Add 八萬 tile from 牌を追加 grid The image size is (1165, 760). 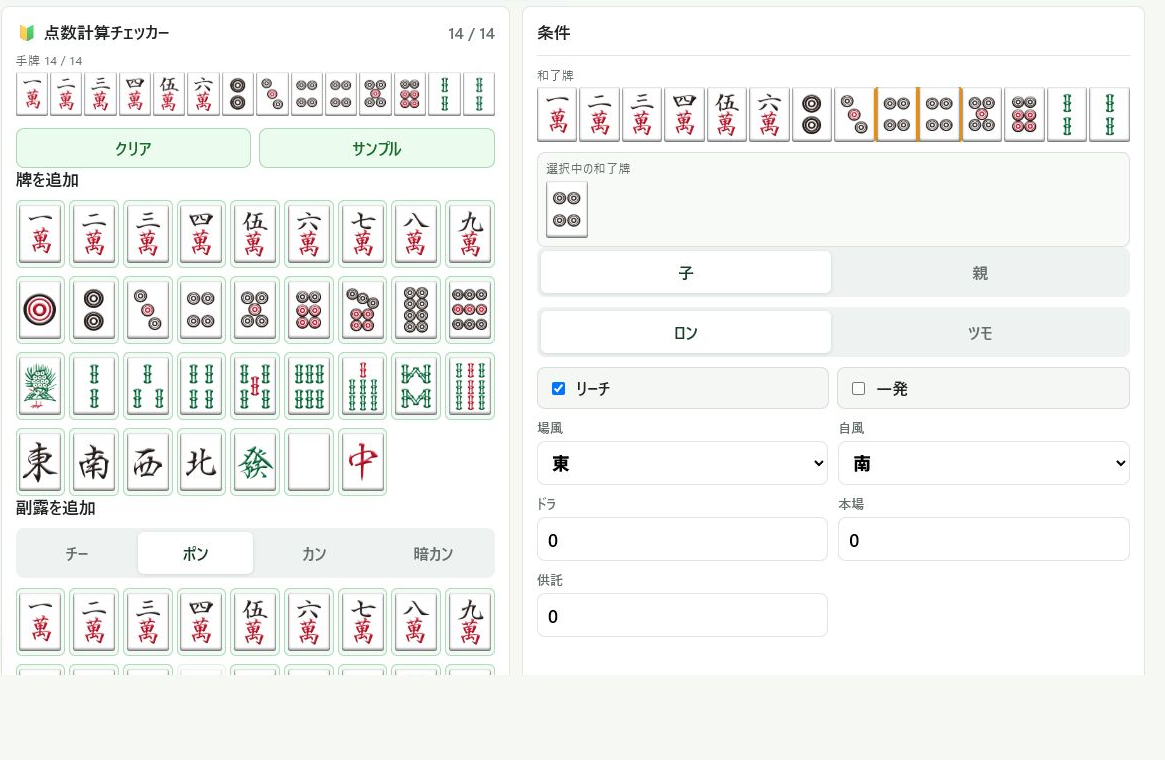[x=416, y=234]
